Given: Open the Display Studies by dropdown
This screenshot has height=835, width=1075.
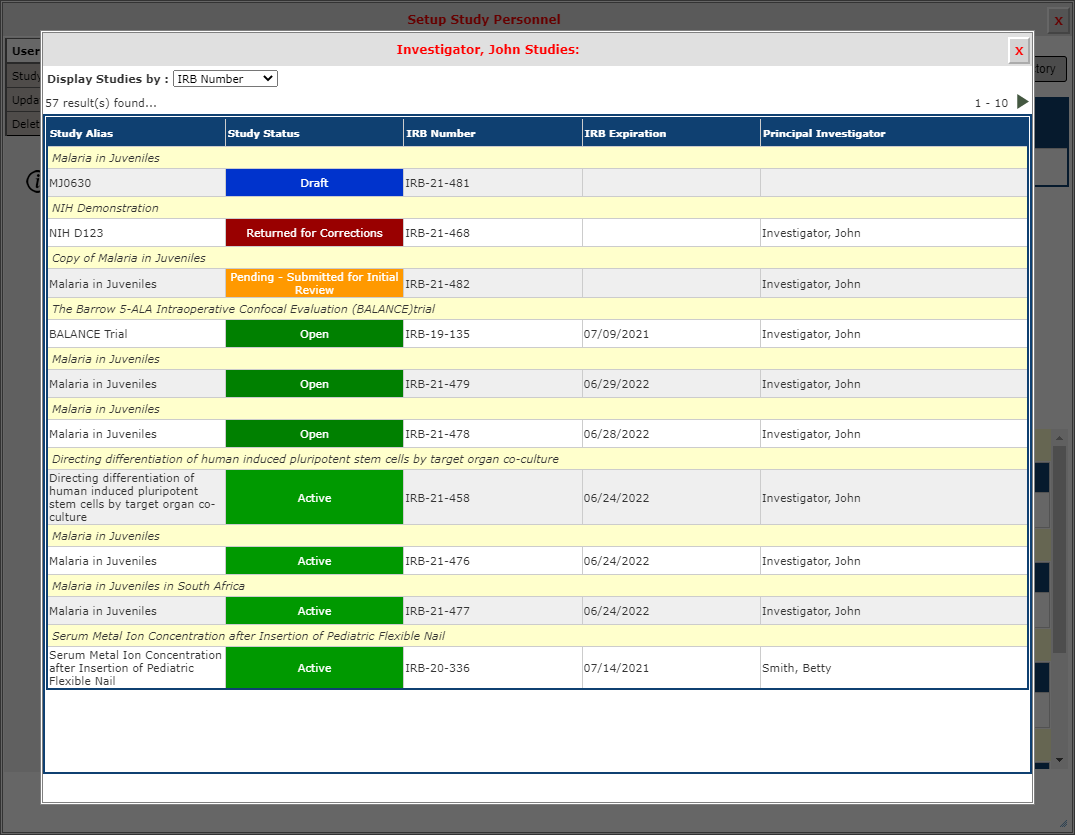Looking at the screenshot, I should 225,79.
